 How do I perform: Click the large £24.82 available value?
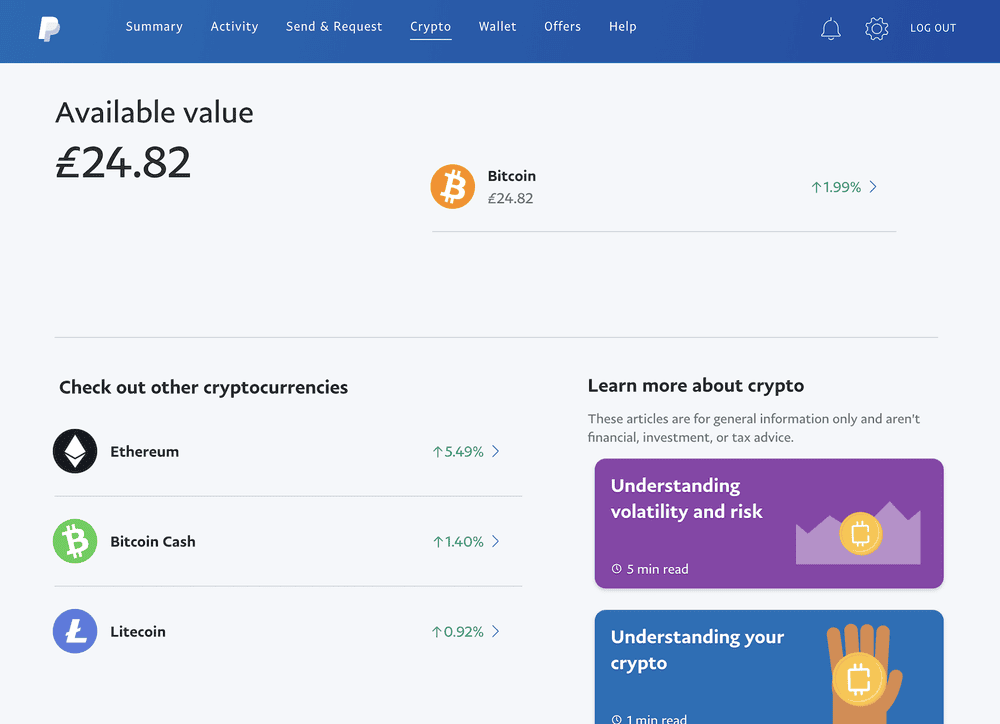click(x=123, y=162)
